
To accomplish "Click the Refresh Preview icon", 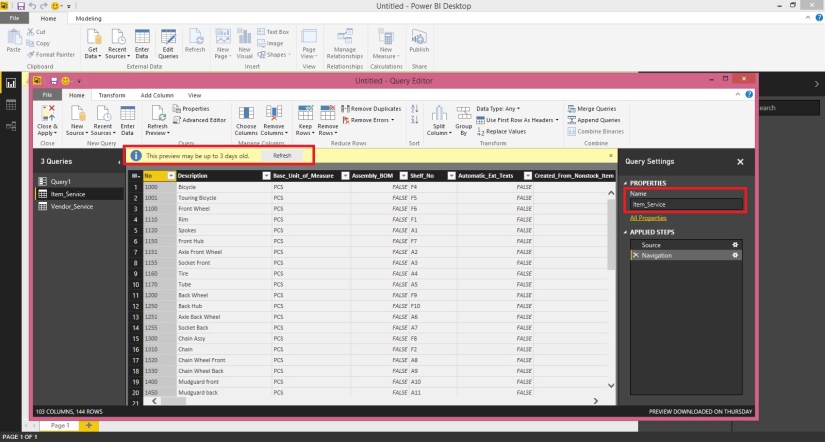I will point(158,113).
